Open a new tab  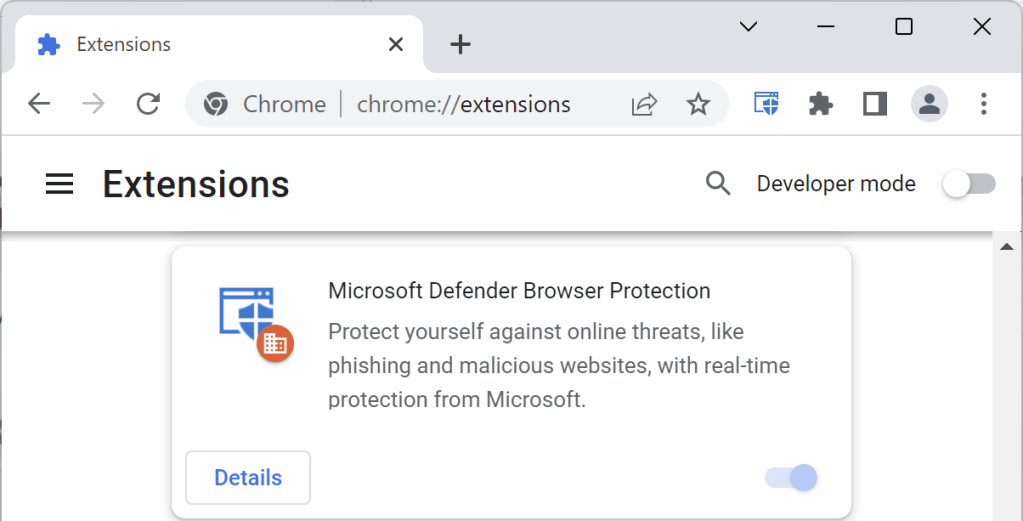[x=460, y=44]
